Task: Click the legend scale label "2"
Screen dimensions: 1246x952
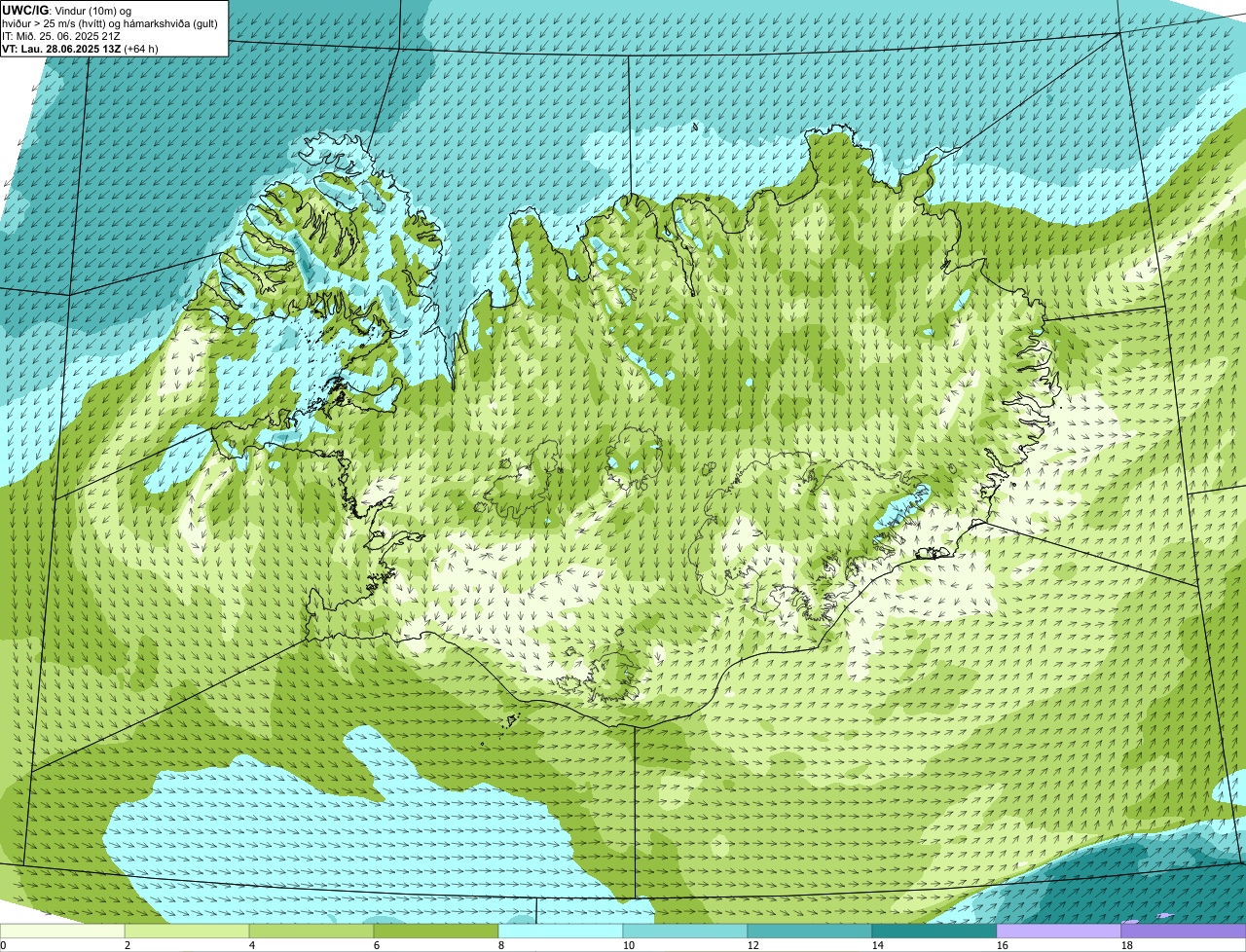Action: (128, 945)
